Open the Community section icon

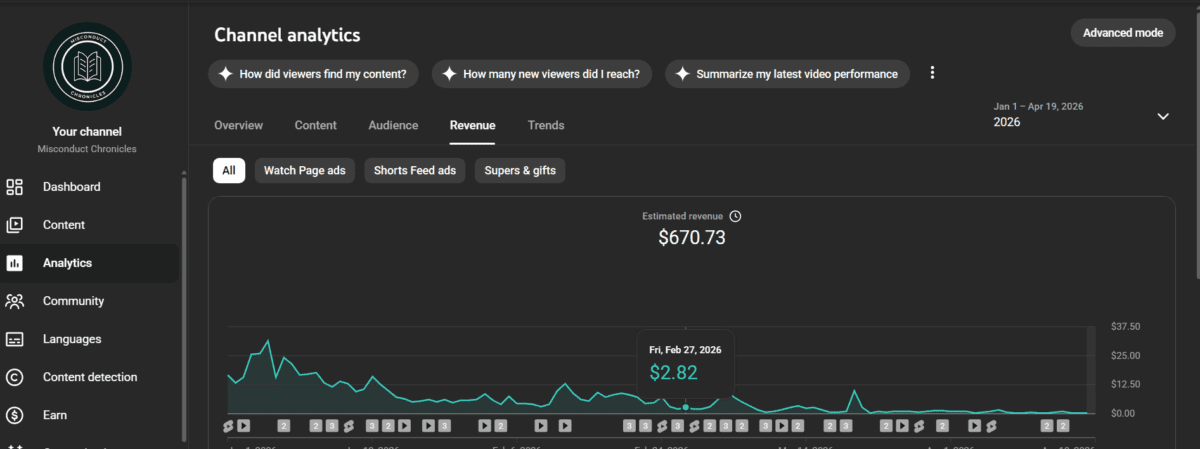click(x=15, y=301)
